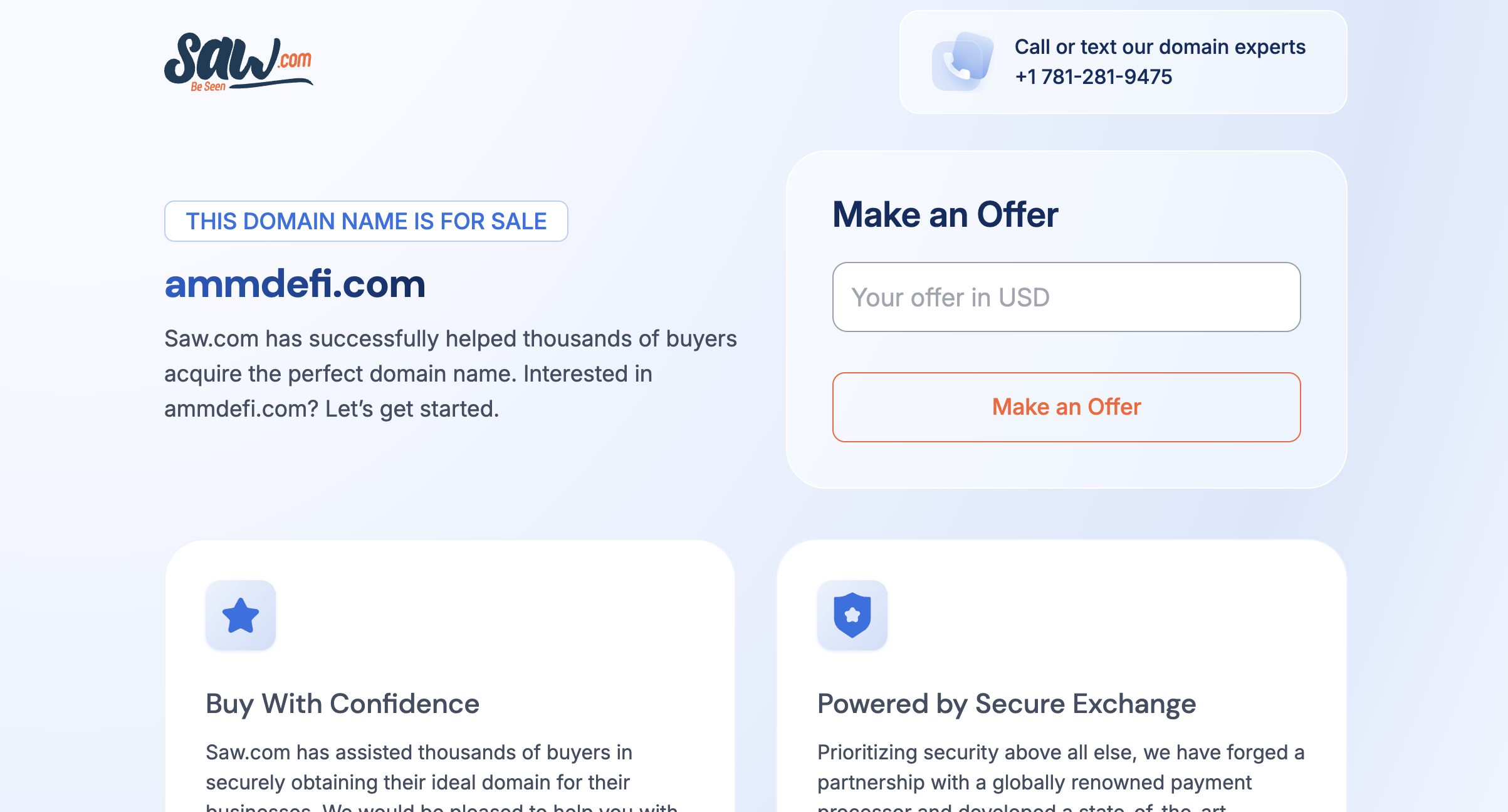The image size is (1508, 812).
Task: Click the Powered by Secure Exchange heading
Action: click(1006, 703)
